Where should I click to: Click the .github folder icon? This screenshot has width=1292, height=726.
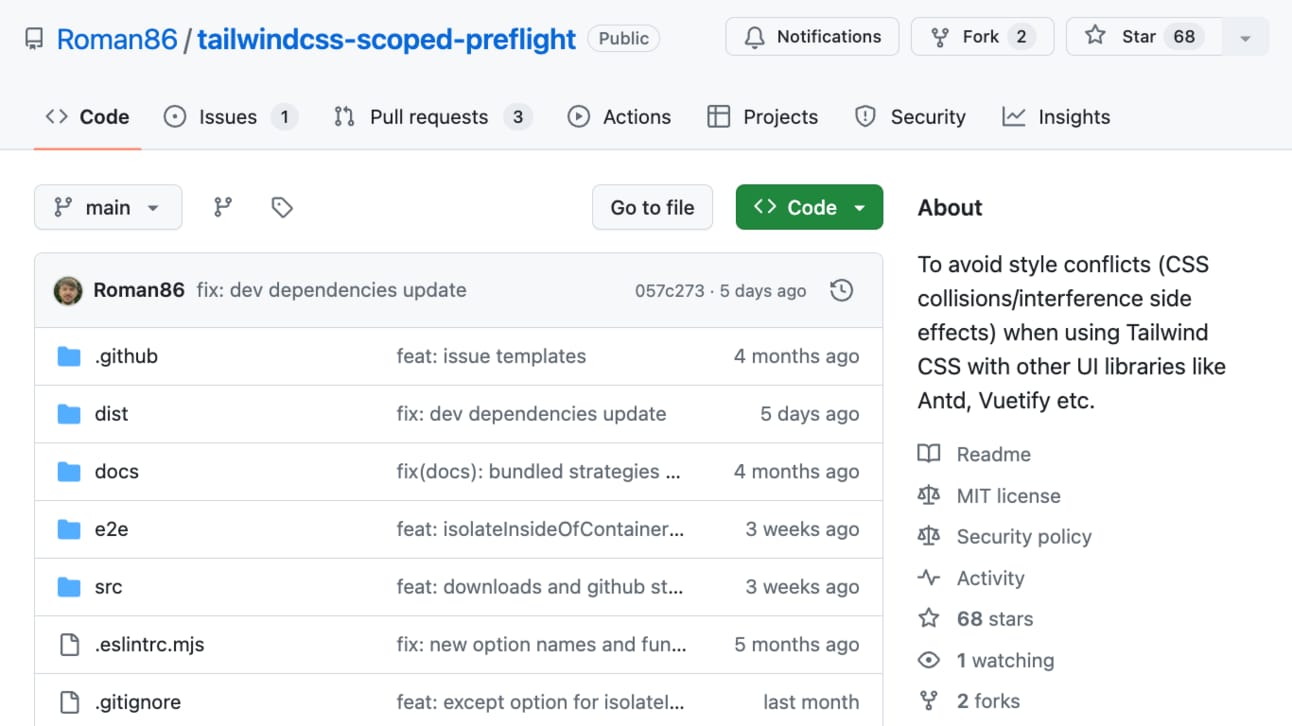[69, 356]
